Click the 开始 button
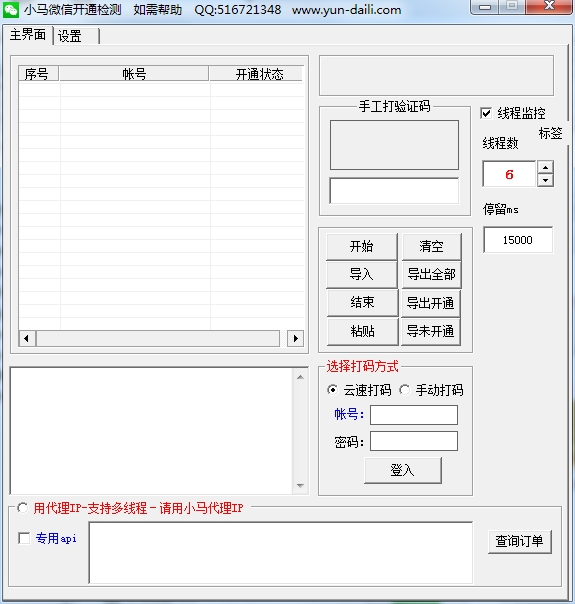This screenshot has width=575, height=604. (362, 247)
